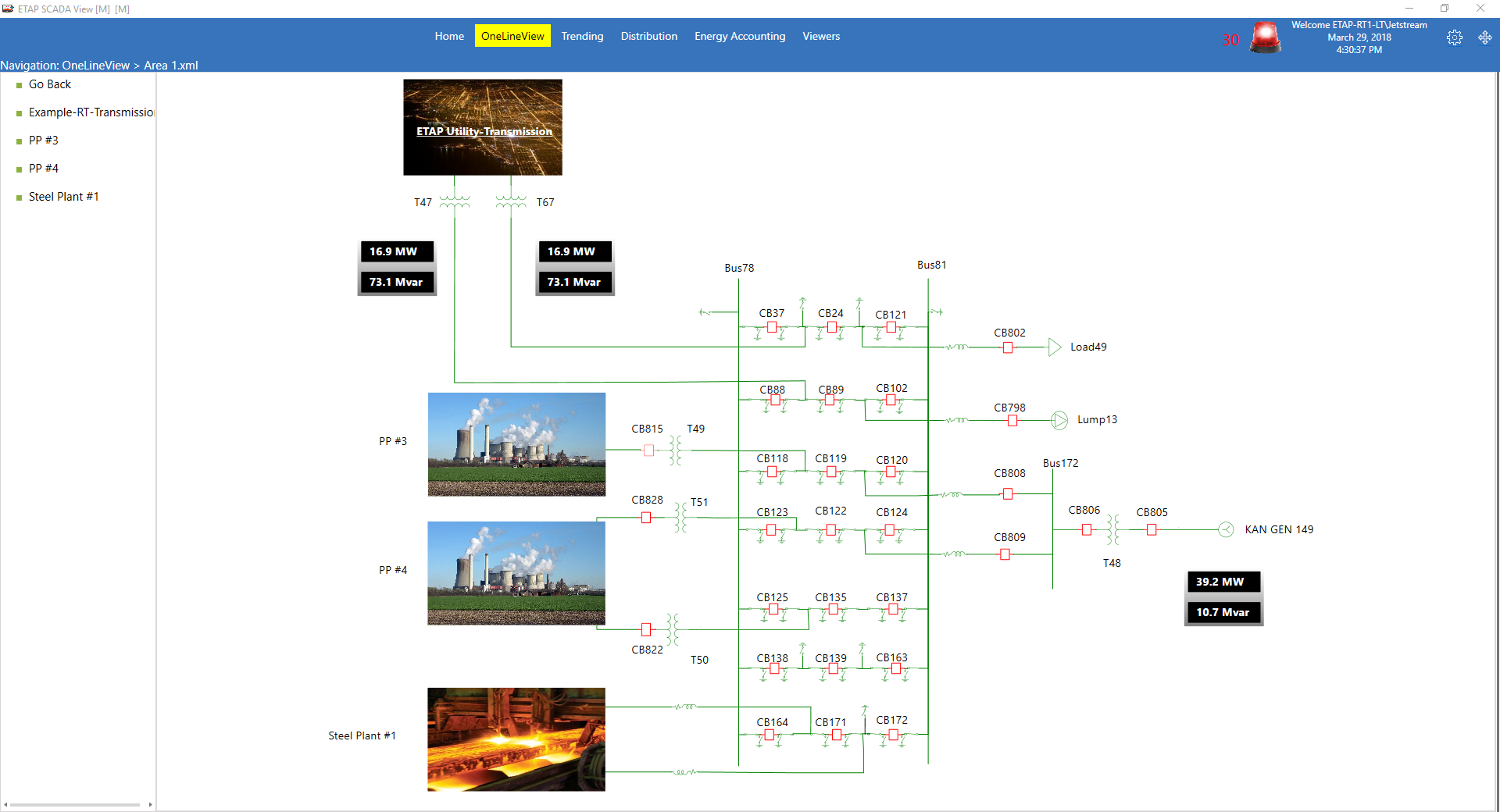1500x812 pixels.
Task: Select the Lump13 lumped load symbol
Action: 1059,420
